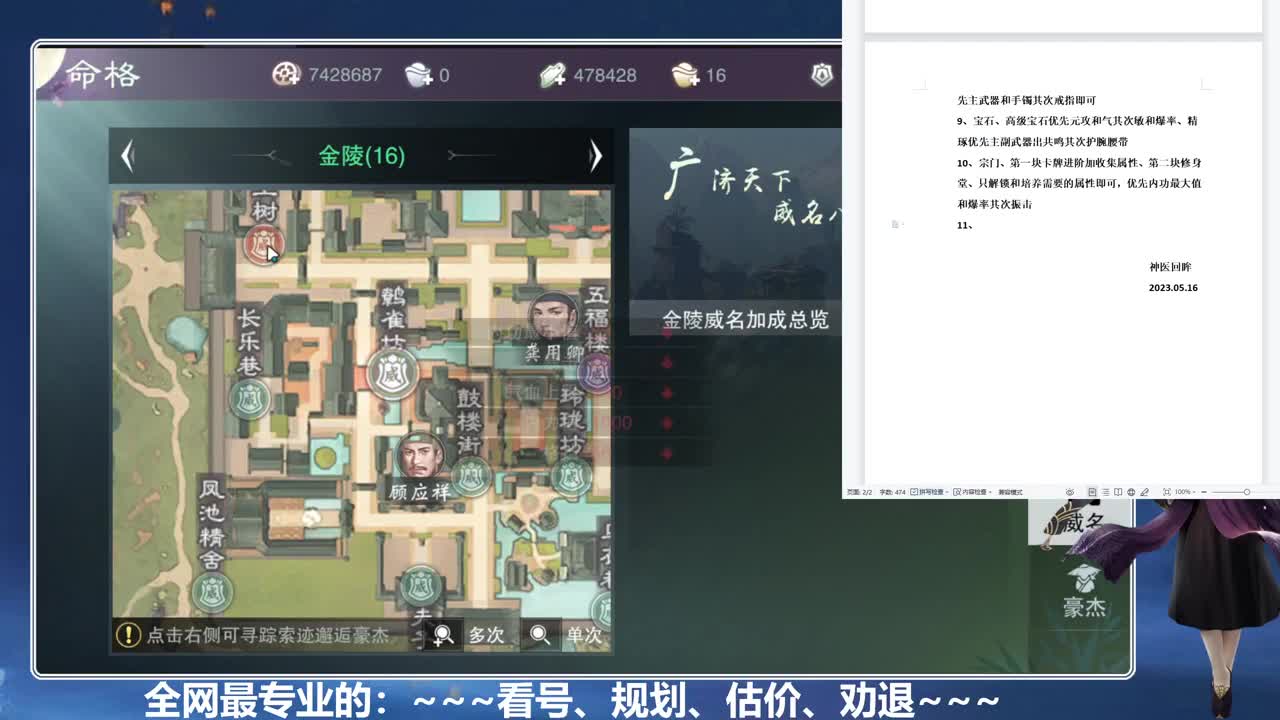Open the 100% zoom dropdown in document

click(x=1185, y=492)
